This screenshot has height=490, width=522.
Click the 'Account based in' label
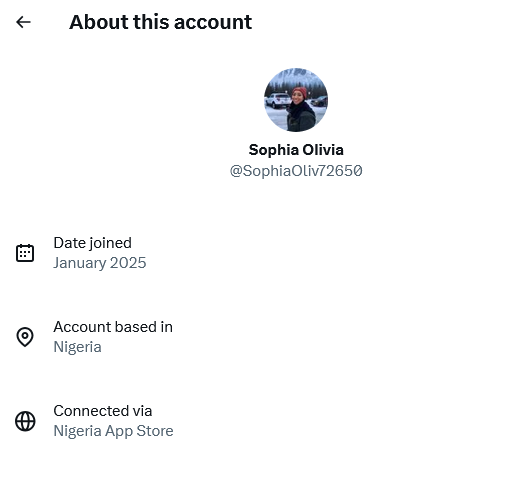click(113, 327)
